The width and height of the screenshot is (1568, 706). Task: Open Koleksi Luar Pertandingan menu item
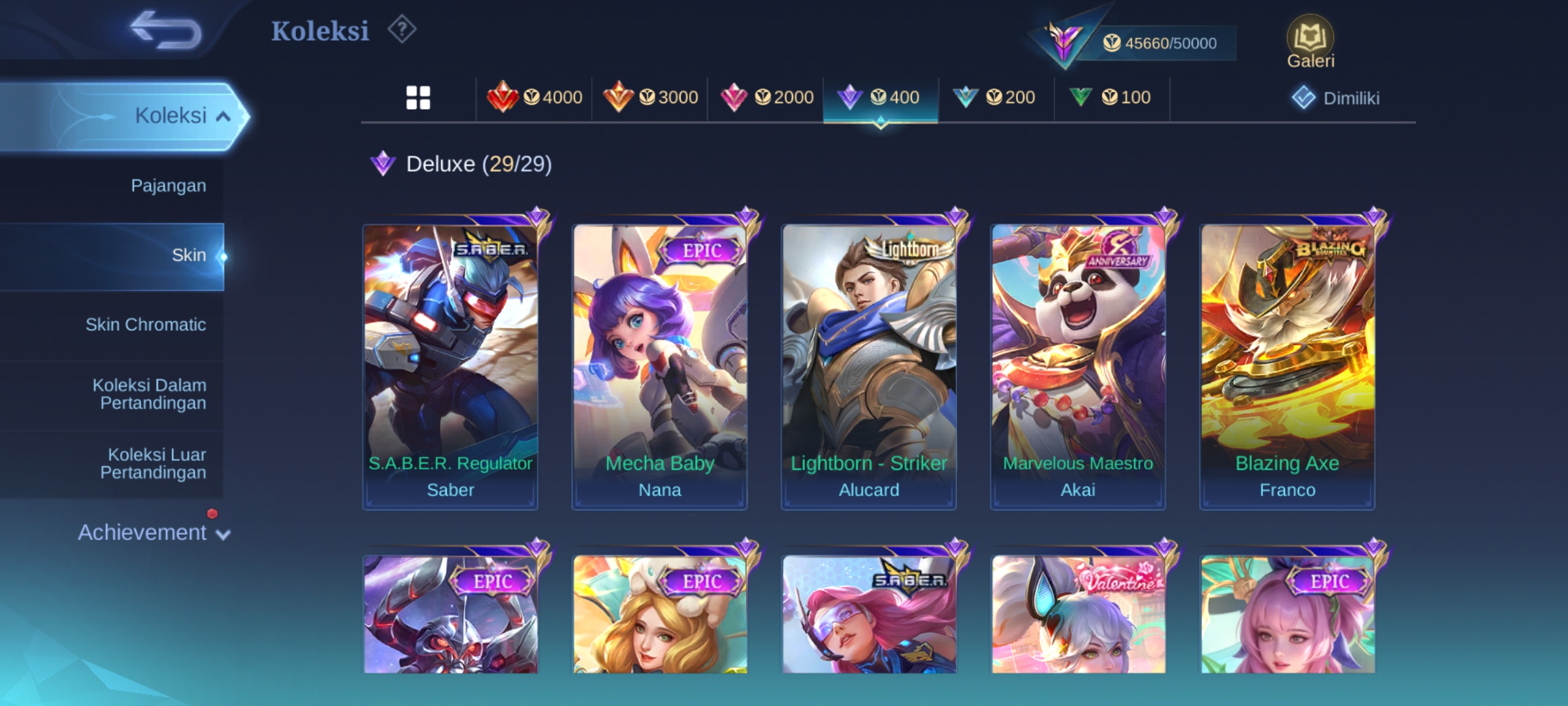pos(112,463)
